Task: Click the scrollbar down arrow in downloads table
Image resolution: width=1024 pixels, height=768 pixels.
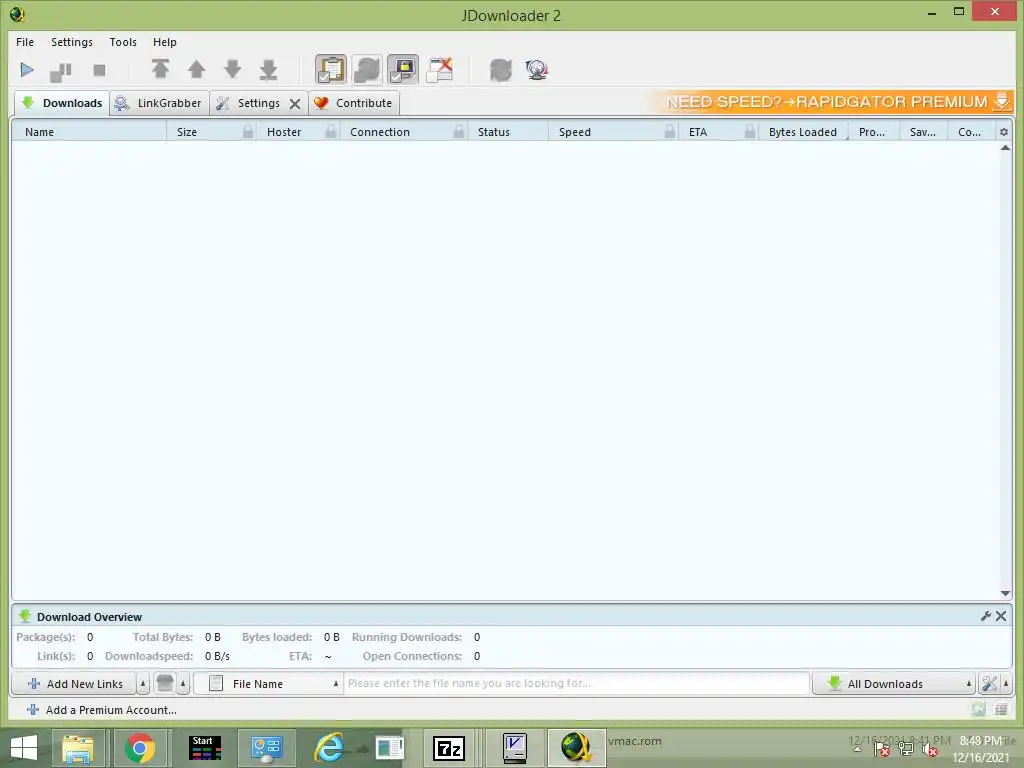Action: (1005, 593)
